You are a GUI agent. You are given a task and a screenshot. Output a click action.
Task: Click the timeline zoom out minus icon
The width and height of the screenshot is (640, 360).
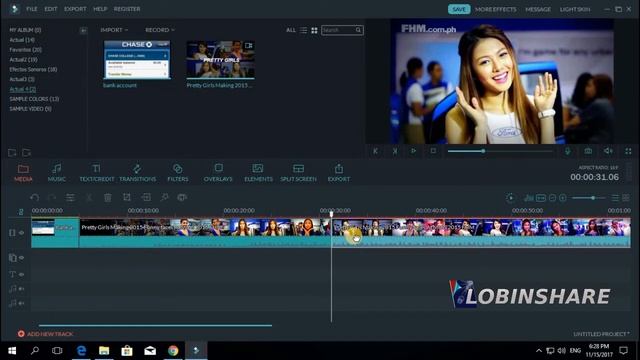tap(552, 198)
